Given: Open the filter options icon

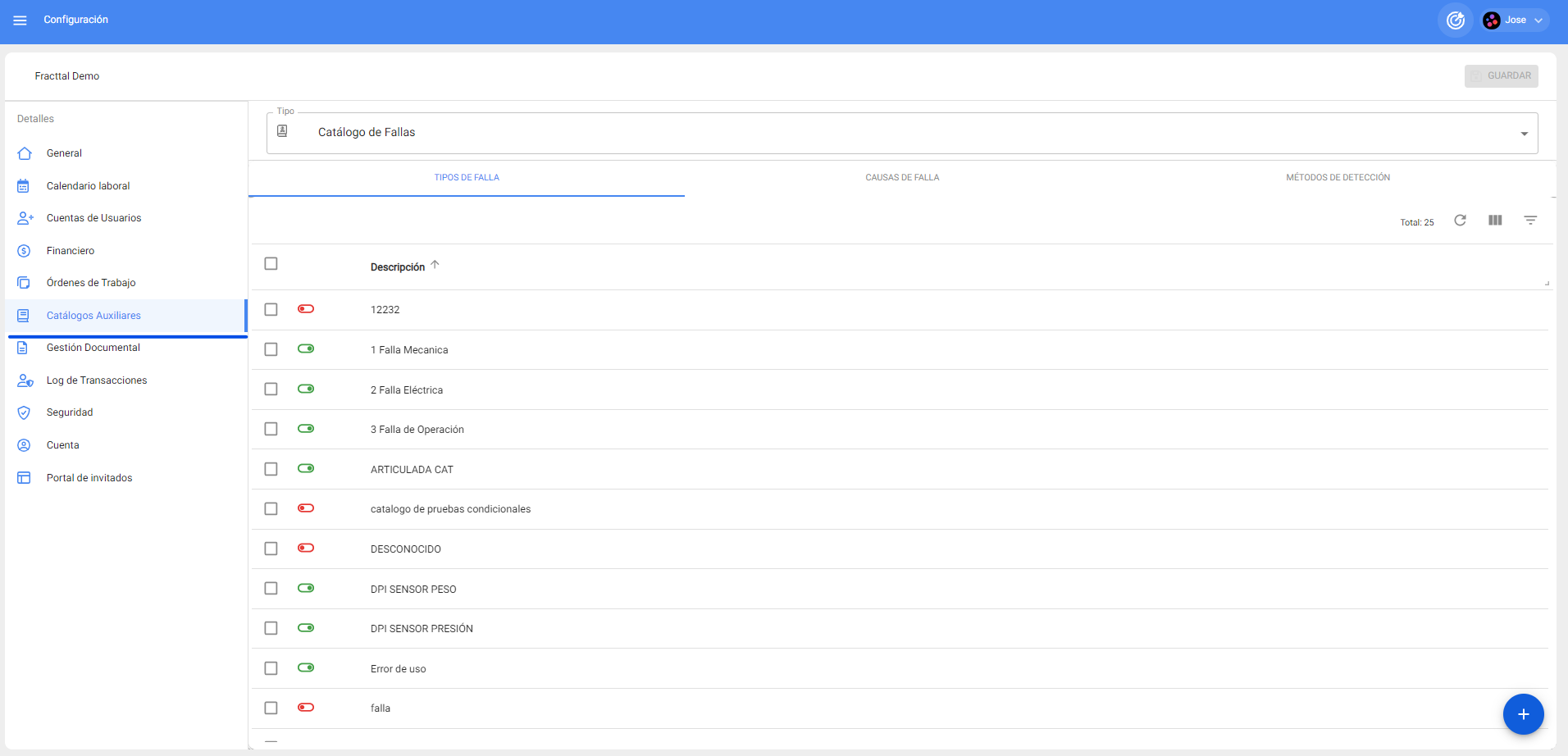Looking at the screenshot, I should pyautogui.click(x=1530, y=221).
